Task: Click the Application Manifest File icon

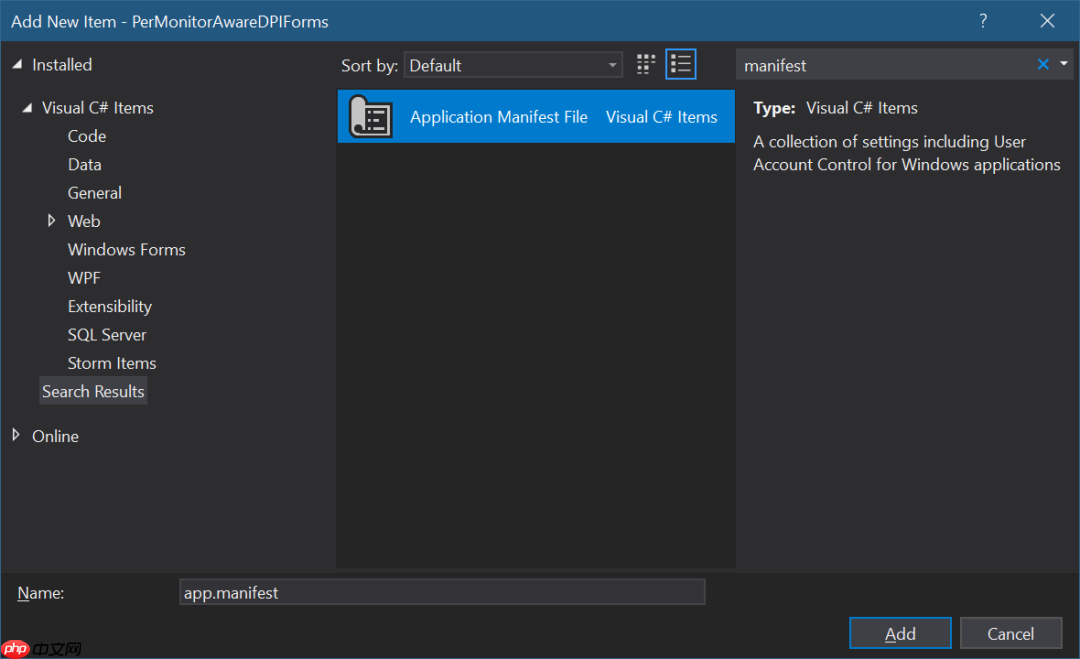Action: coord(371,117)
